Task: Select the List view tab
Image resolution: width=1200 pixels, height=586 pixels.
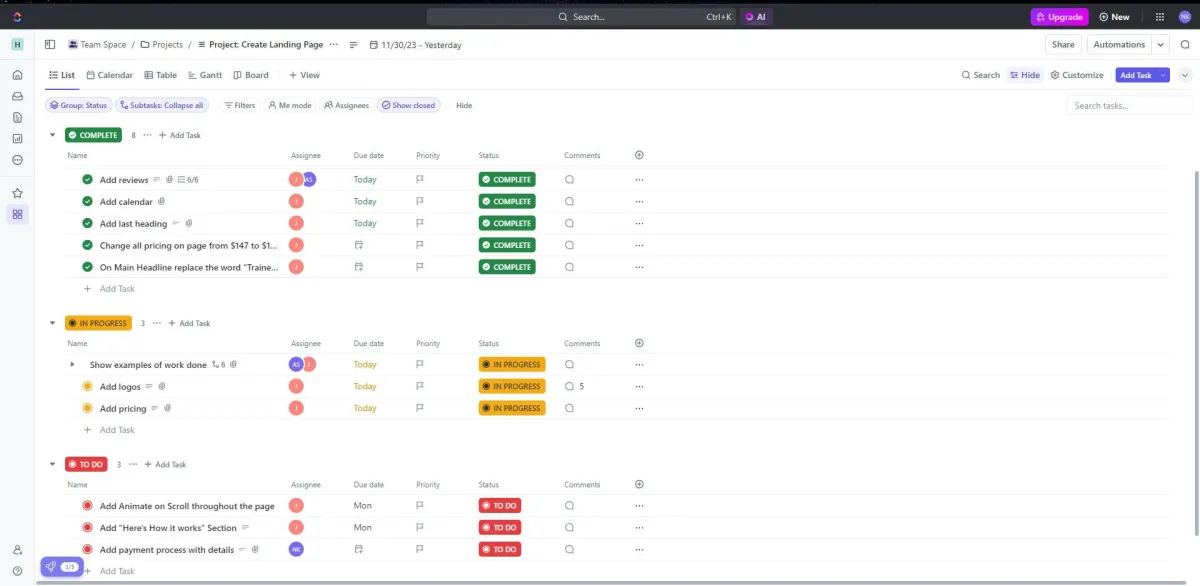Action: pos(62,75)
